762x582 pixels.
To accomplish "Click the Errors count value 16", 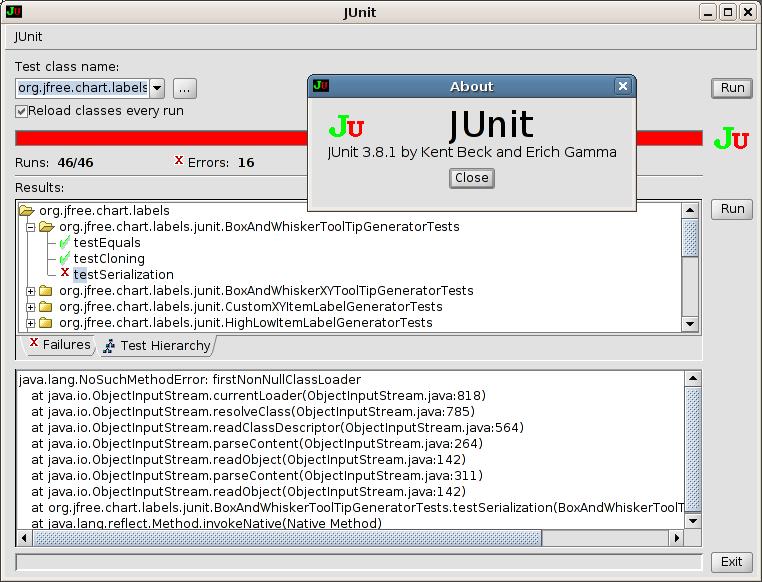I will click(x=246, y=163).
